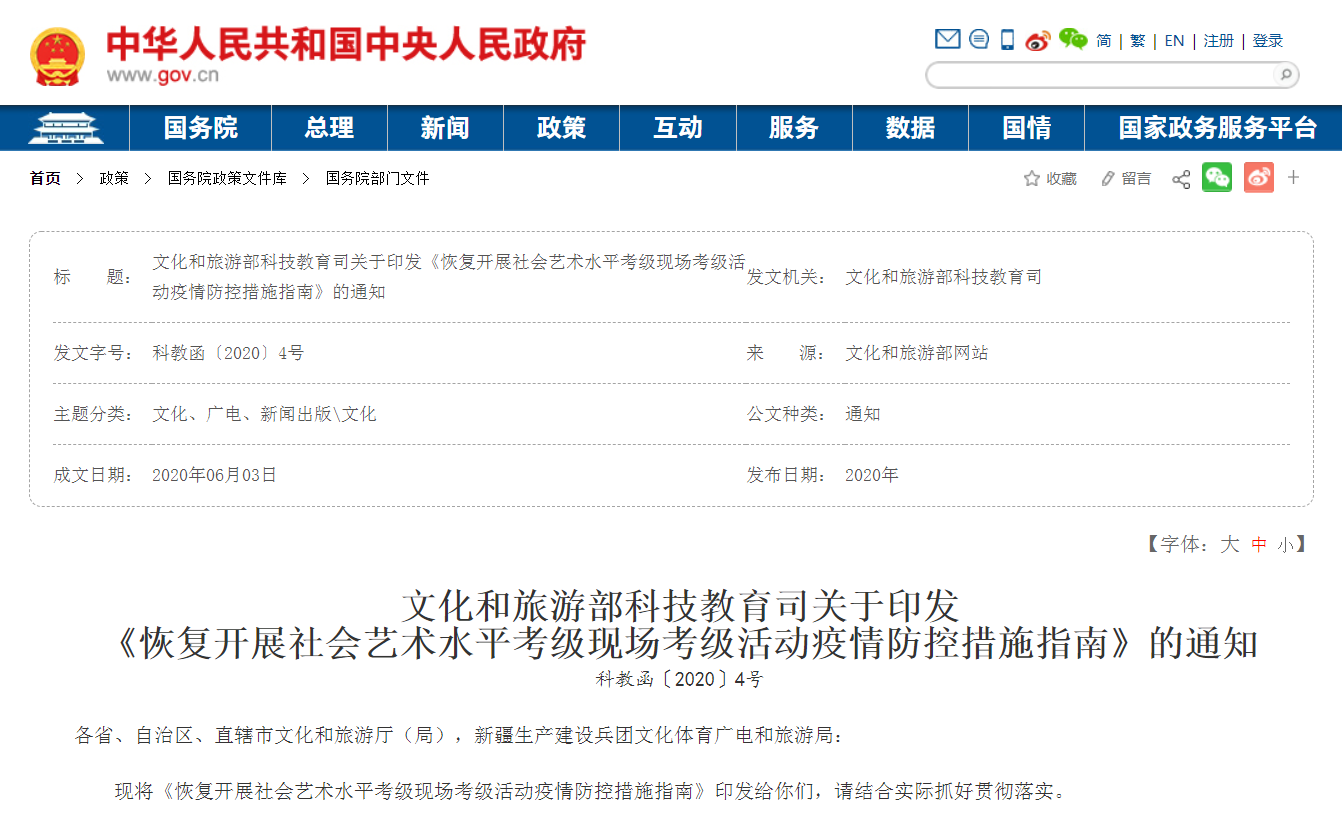
Task: Open the 服务 menu
Action: (x=794, y=128)
